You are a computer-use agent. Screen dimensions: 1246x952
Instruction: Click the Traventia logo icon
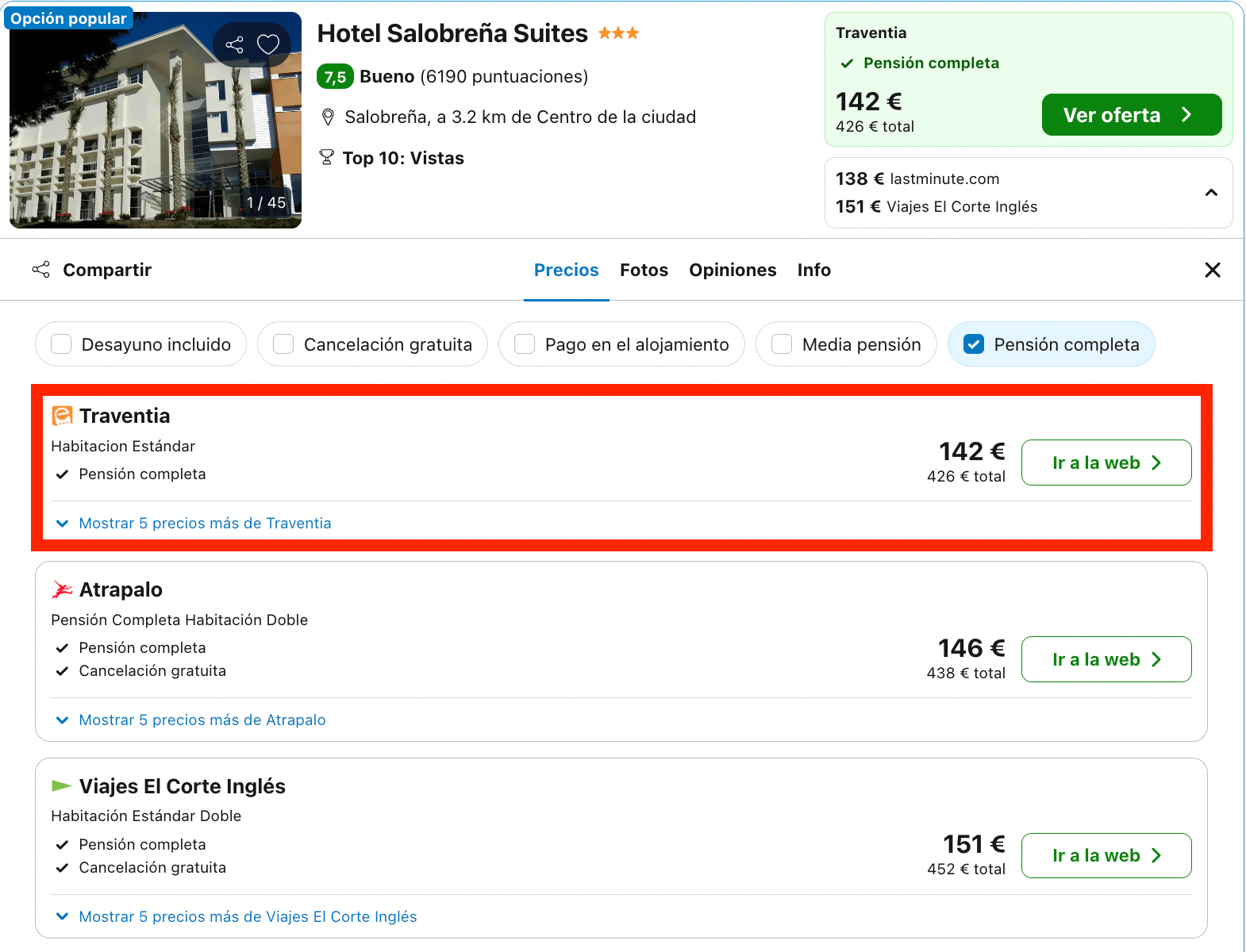point(62,416)
